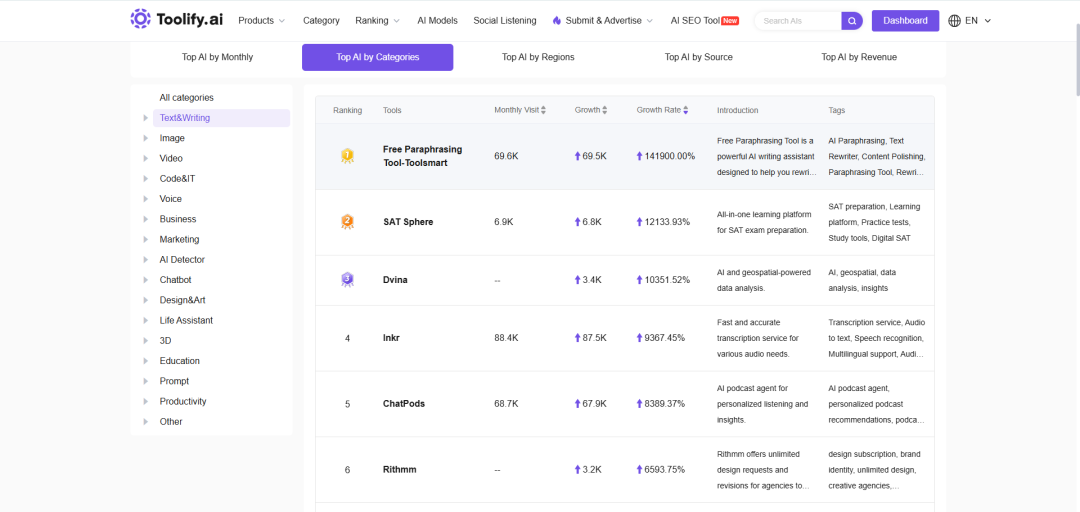Expand the Text&Writing category arrow
1080x512 pixels.
click(145, 118)
